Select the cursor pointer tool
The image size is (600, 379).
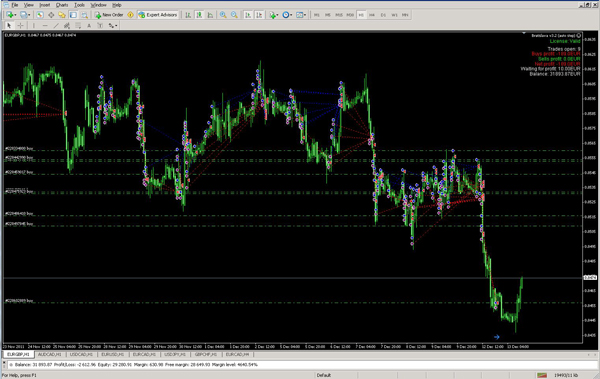point(9,26)
